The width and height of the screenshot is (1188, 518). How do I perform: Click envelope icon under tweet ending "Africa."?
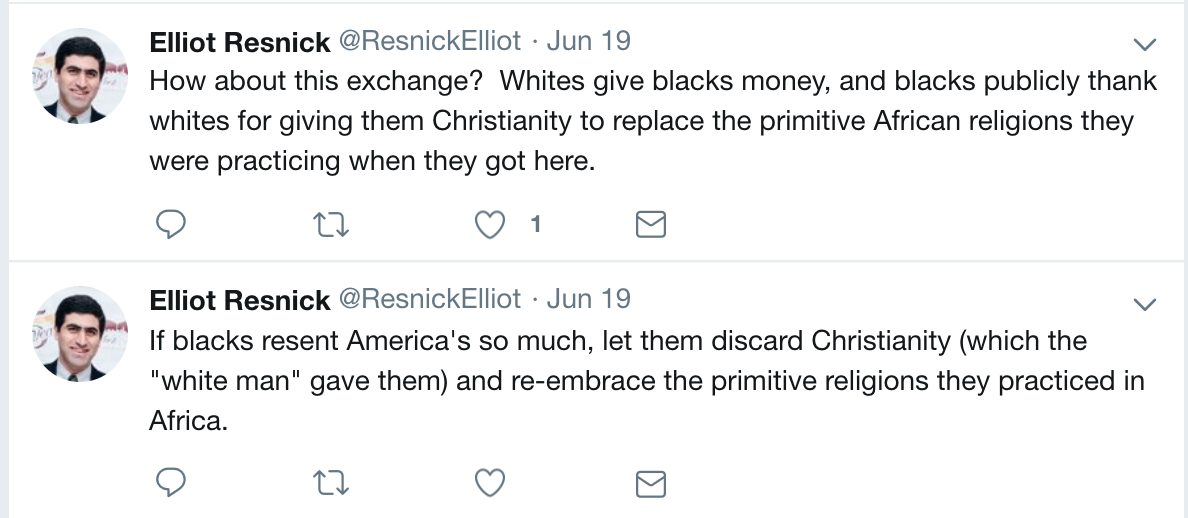[650, 483]
